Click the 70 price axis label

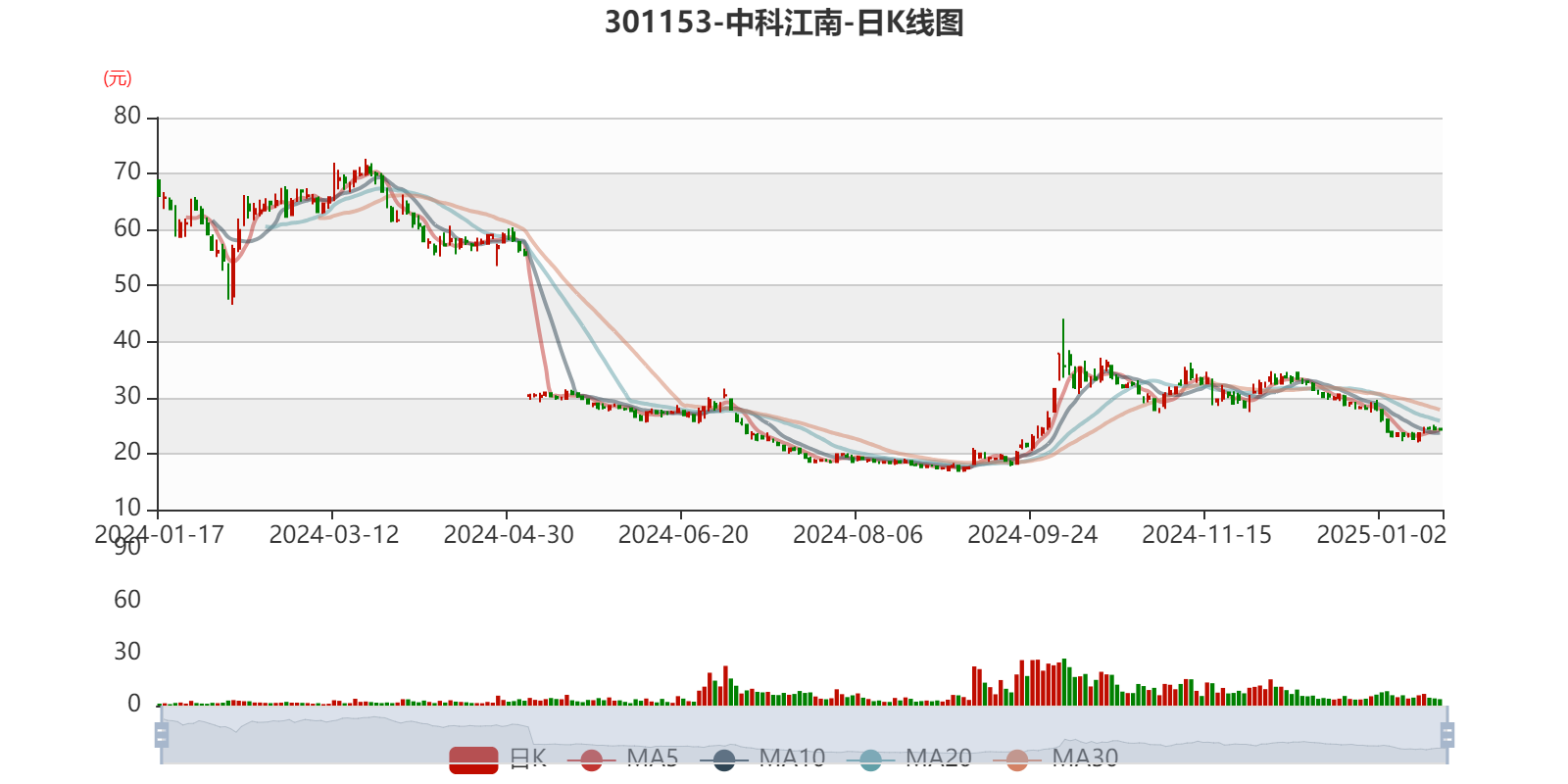coord(127,172)
